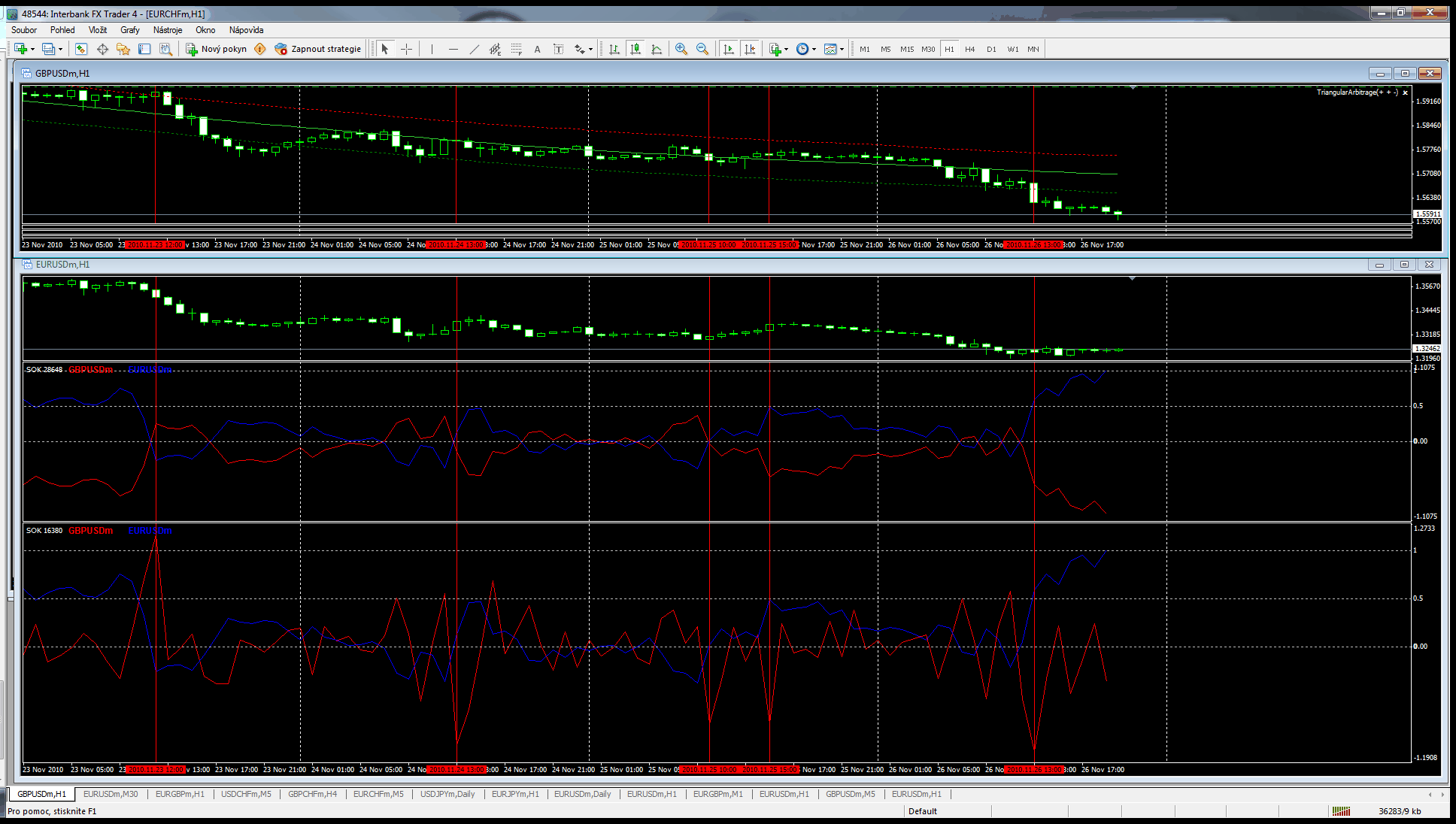Expand the Indicators dropdown arrow
Viewport: 1456px width, 824px height.
pyautogui.click(x=786, y=50)
